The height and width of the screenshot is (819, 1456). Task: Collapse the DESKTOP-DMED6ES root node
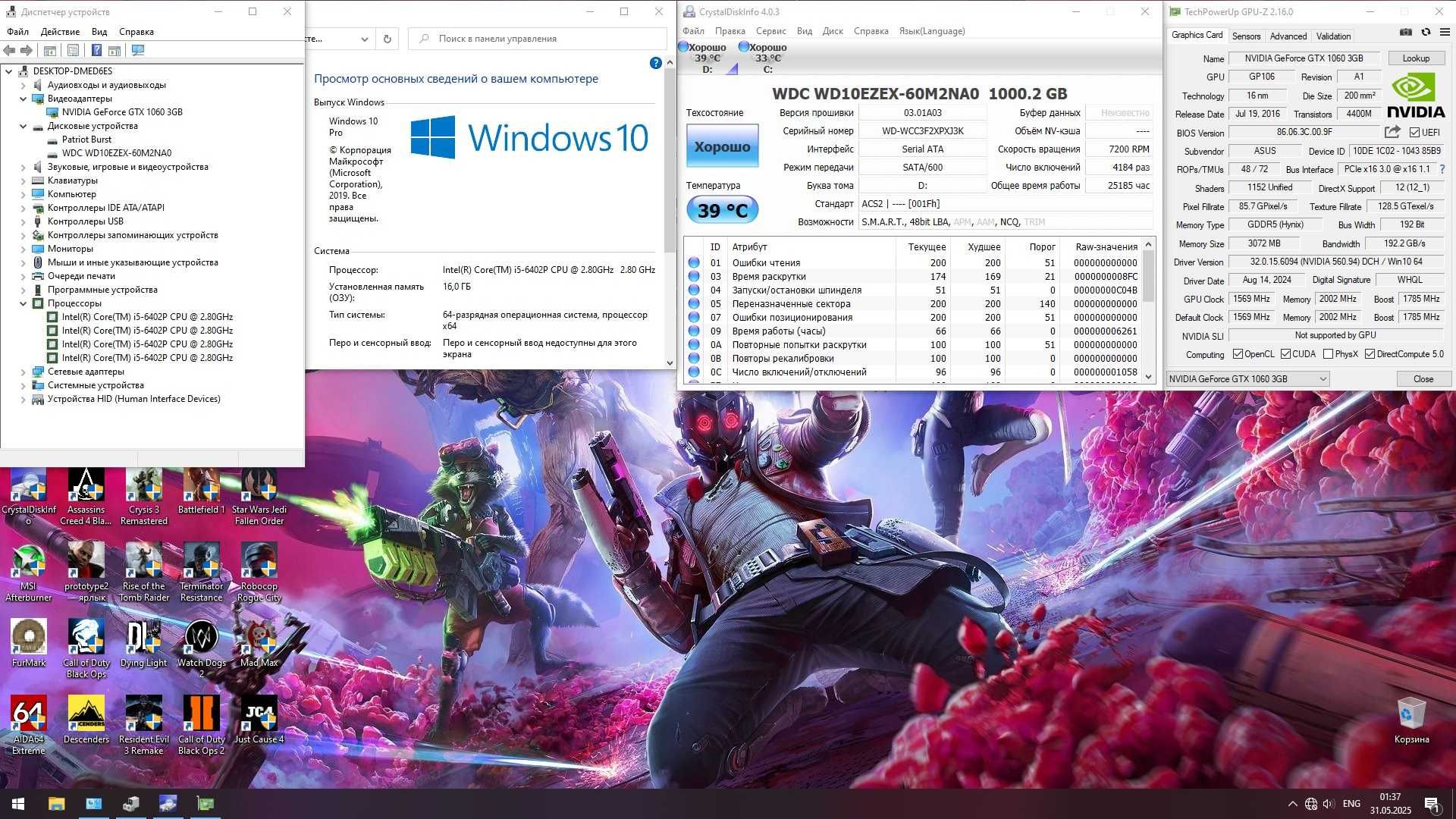click(9, 71)
